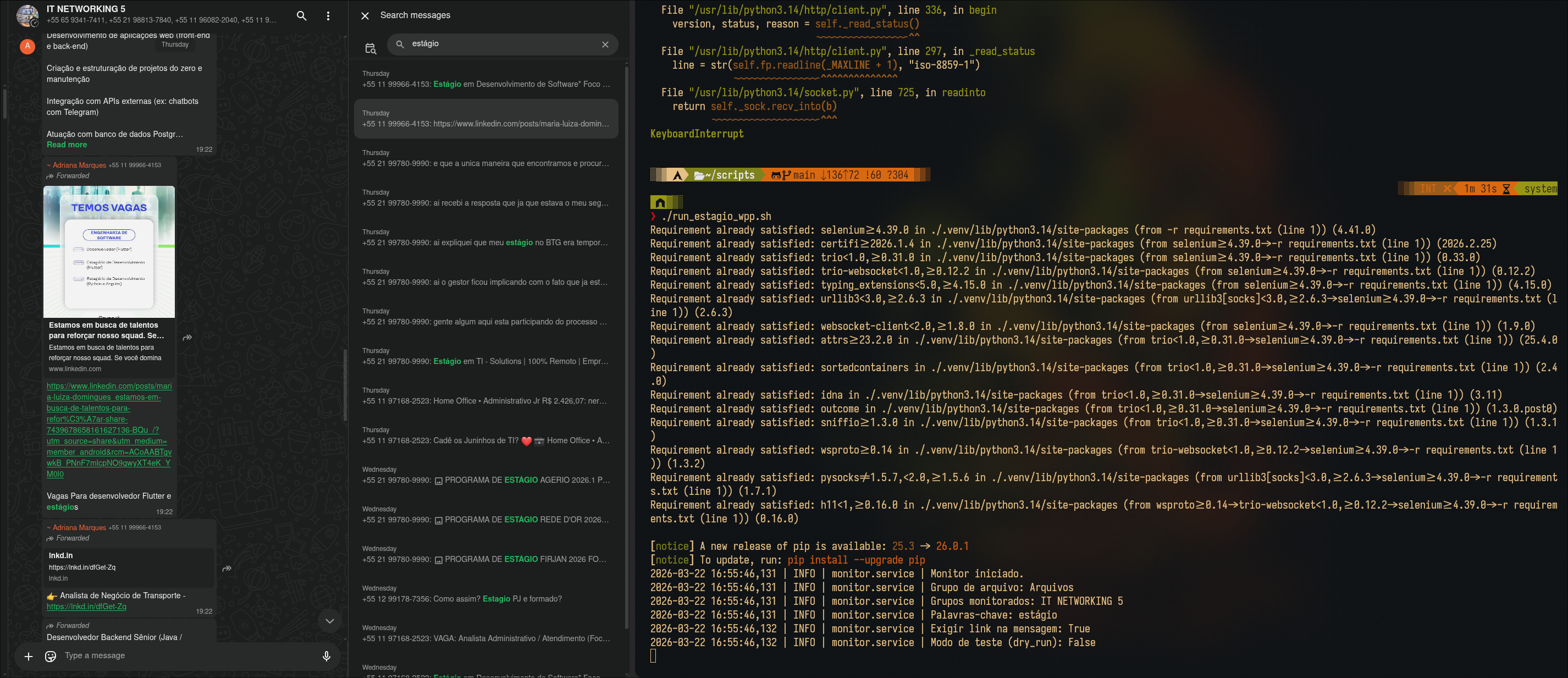Close the Search messages panel

click(x=365, y=16)
